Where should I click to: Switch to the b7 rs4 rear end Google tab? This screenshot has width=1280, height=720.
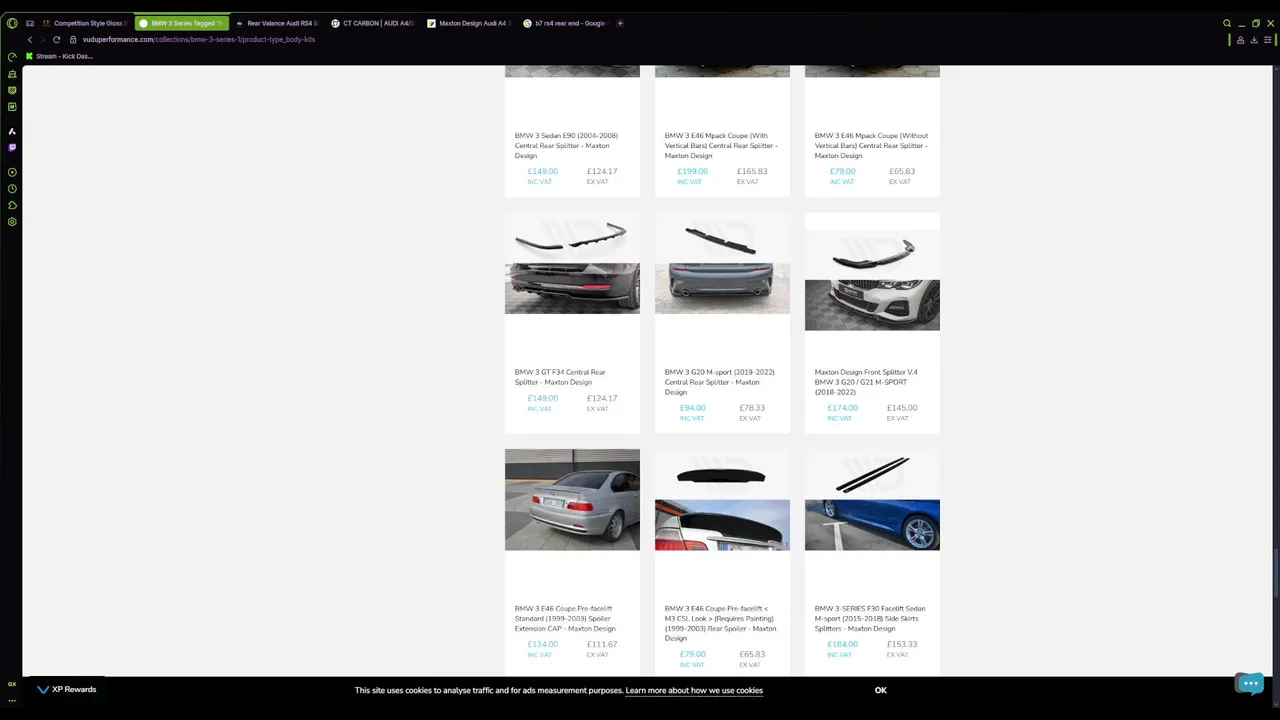click(565, 23)
